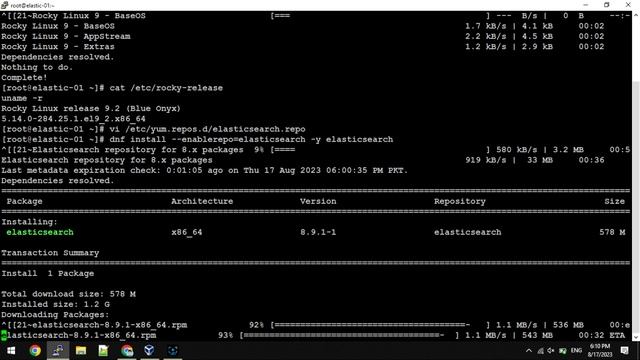Click the 'Downloading Packages:' line
This screenshot has height=360, width=640.
[56, 315]
